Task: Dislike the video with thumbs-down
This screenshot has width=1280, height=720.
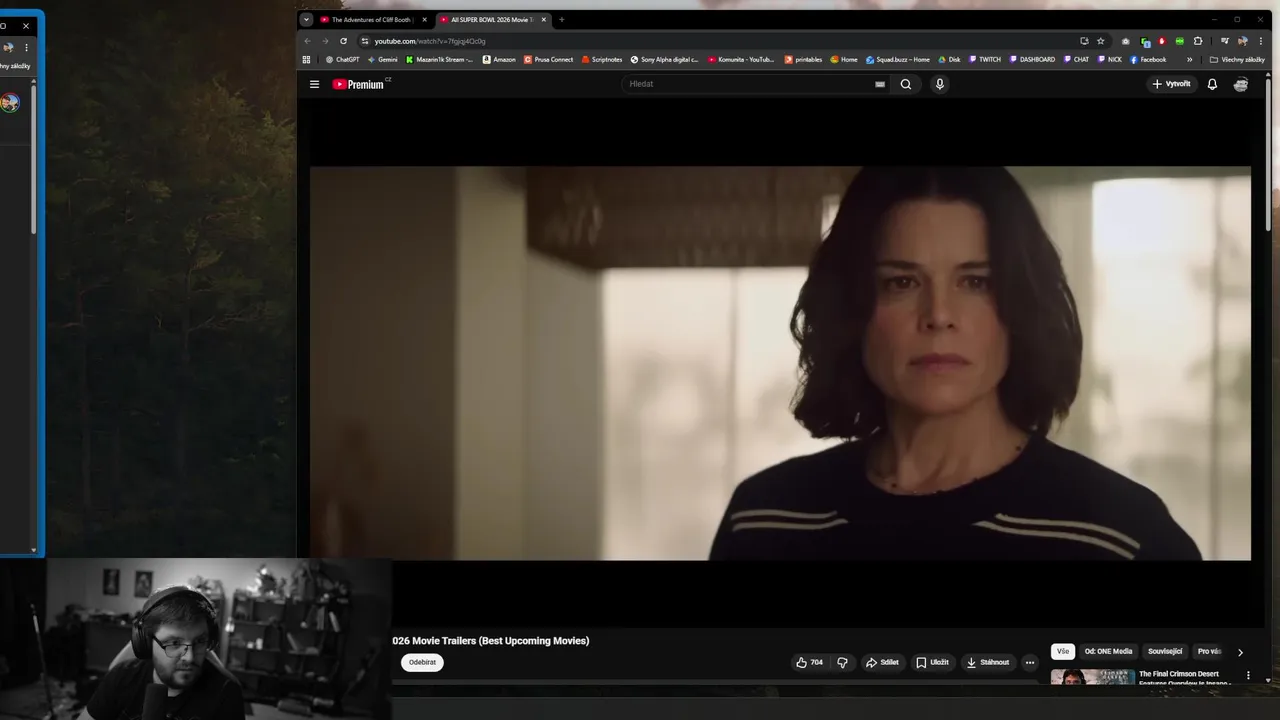Action: (842, 662)
